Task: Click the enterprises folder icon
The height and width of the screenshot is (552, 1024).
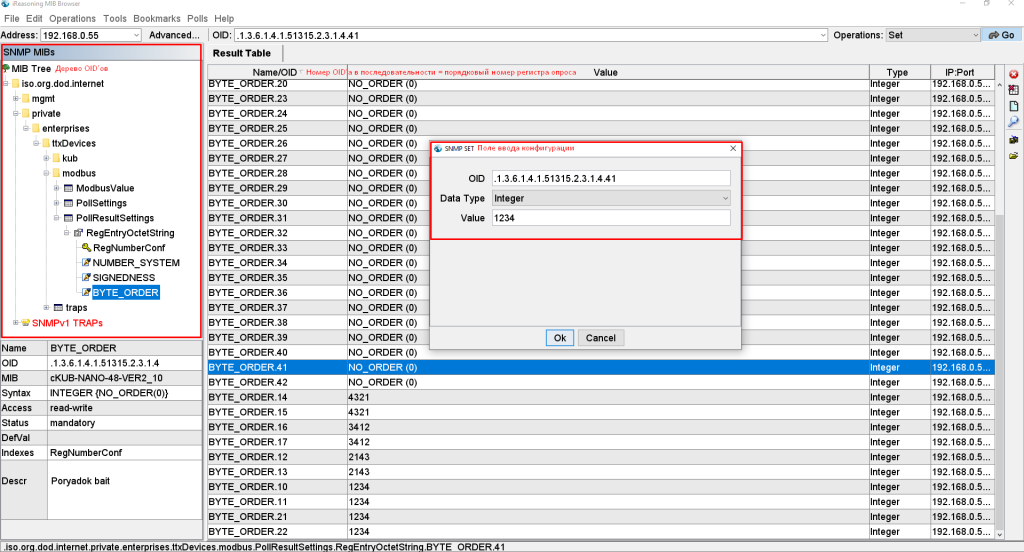Action: click(x=36, y=129)
